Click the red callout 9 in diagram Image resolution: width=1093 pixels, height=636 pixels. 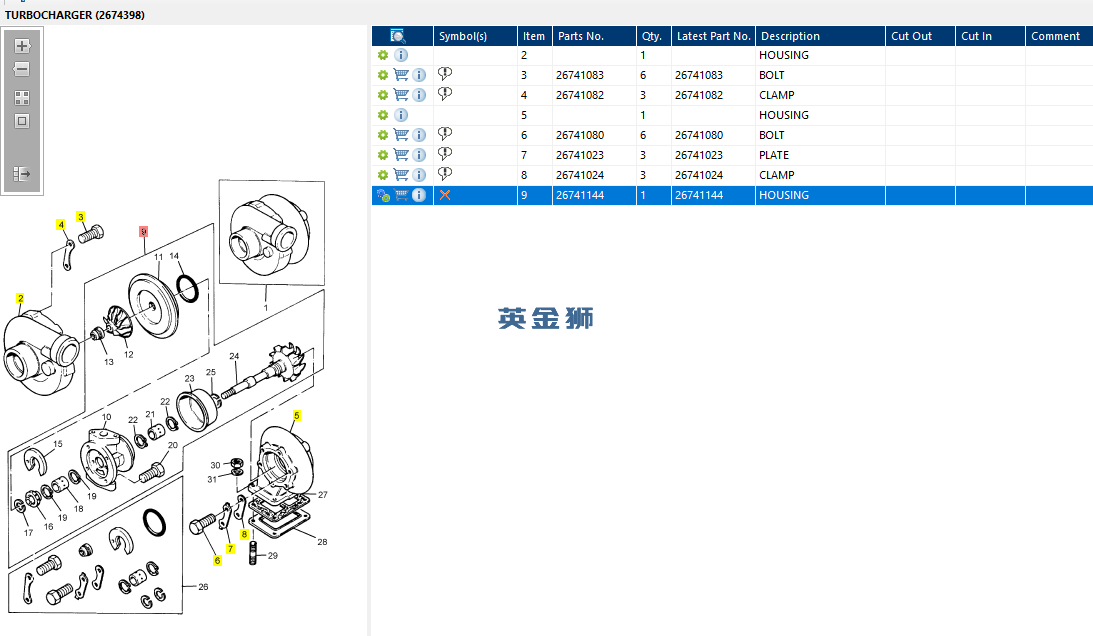143,232
